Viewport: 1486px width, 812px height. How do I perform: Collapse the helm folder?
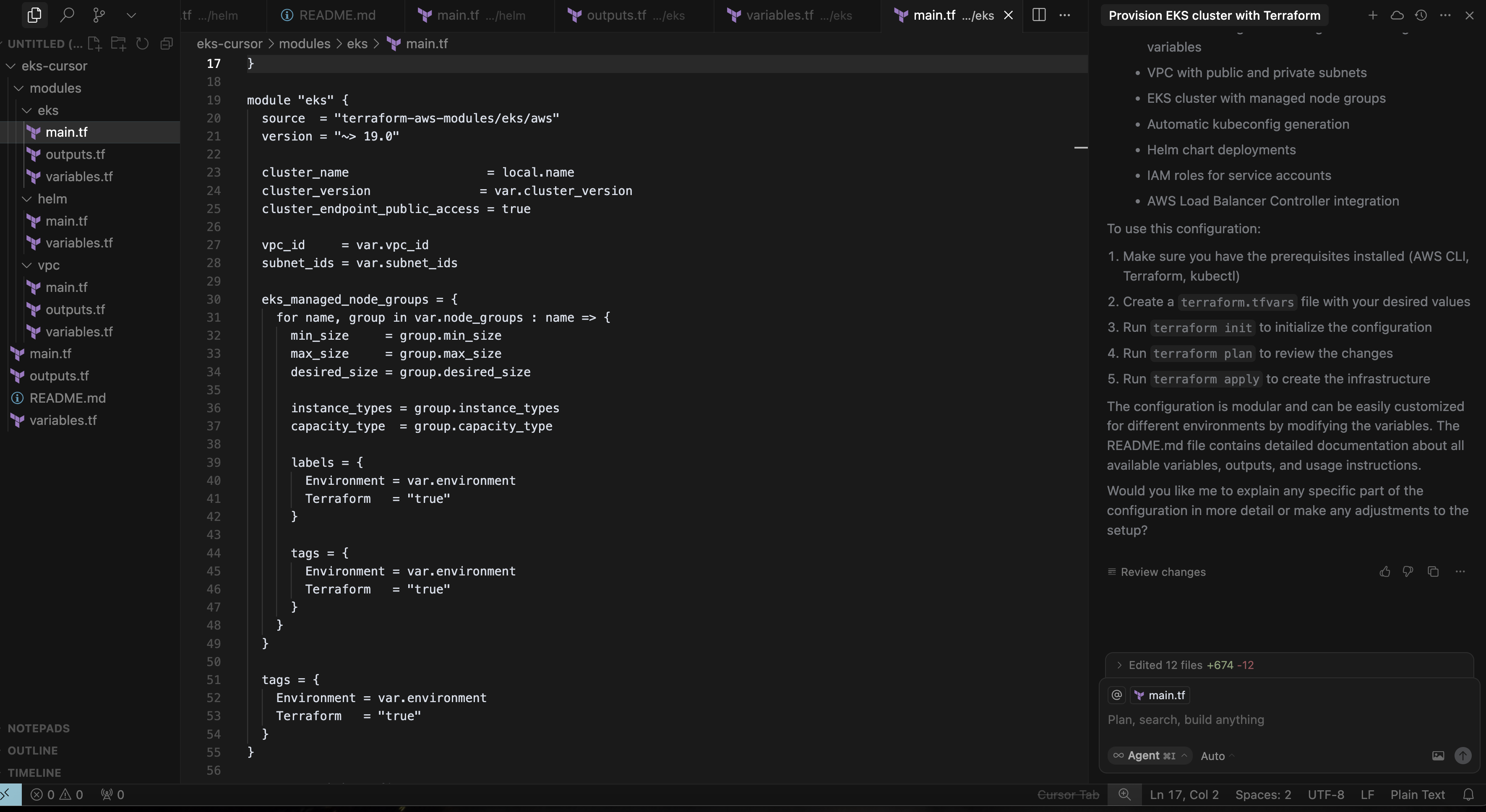pyautogui.click(x=26, y=199)
